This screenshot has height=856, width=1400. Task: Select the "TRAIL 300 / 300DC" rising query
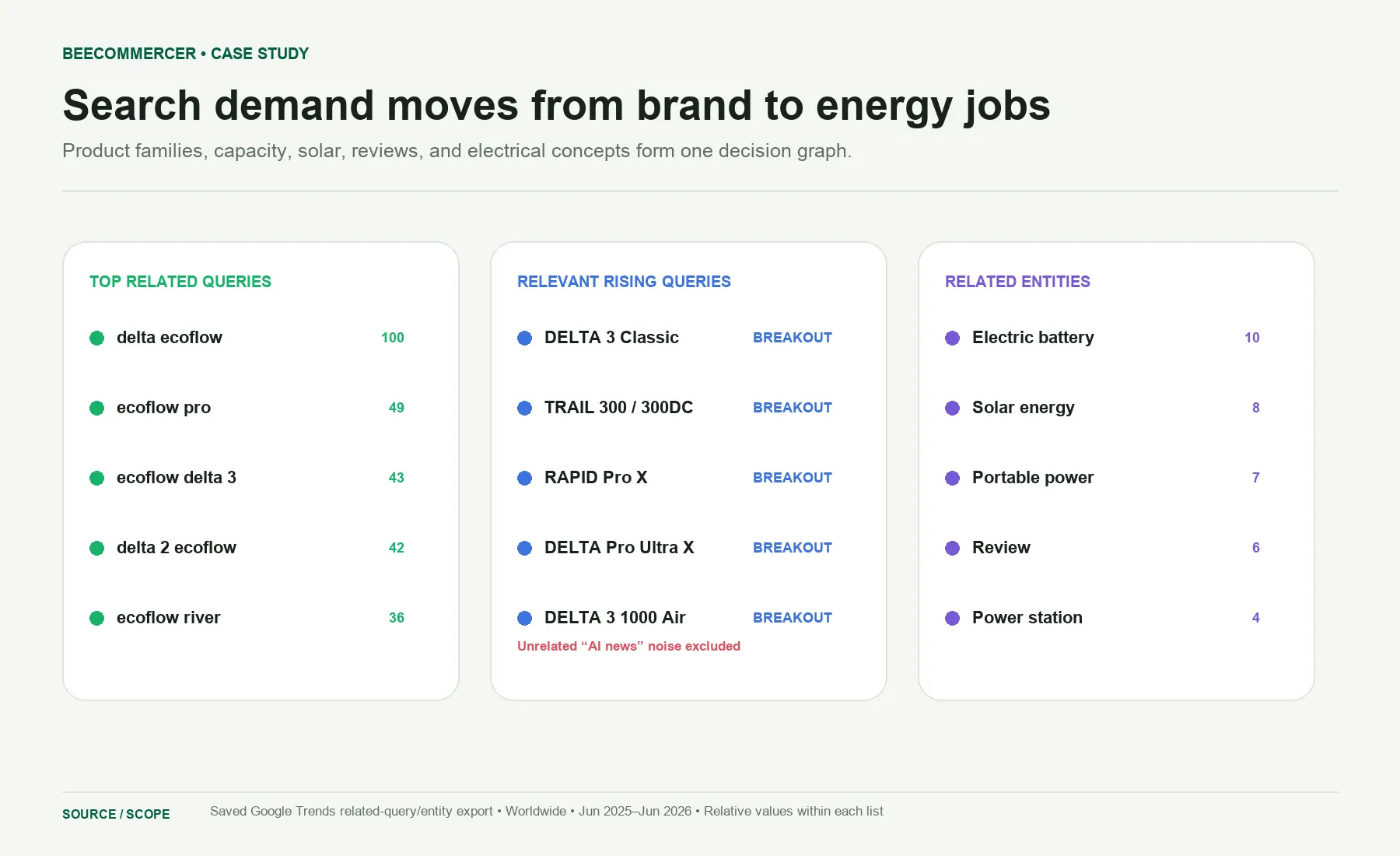pyautogui.click(x=618, y=408)
